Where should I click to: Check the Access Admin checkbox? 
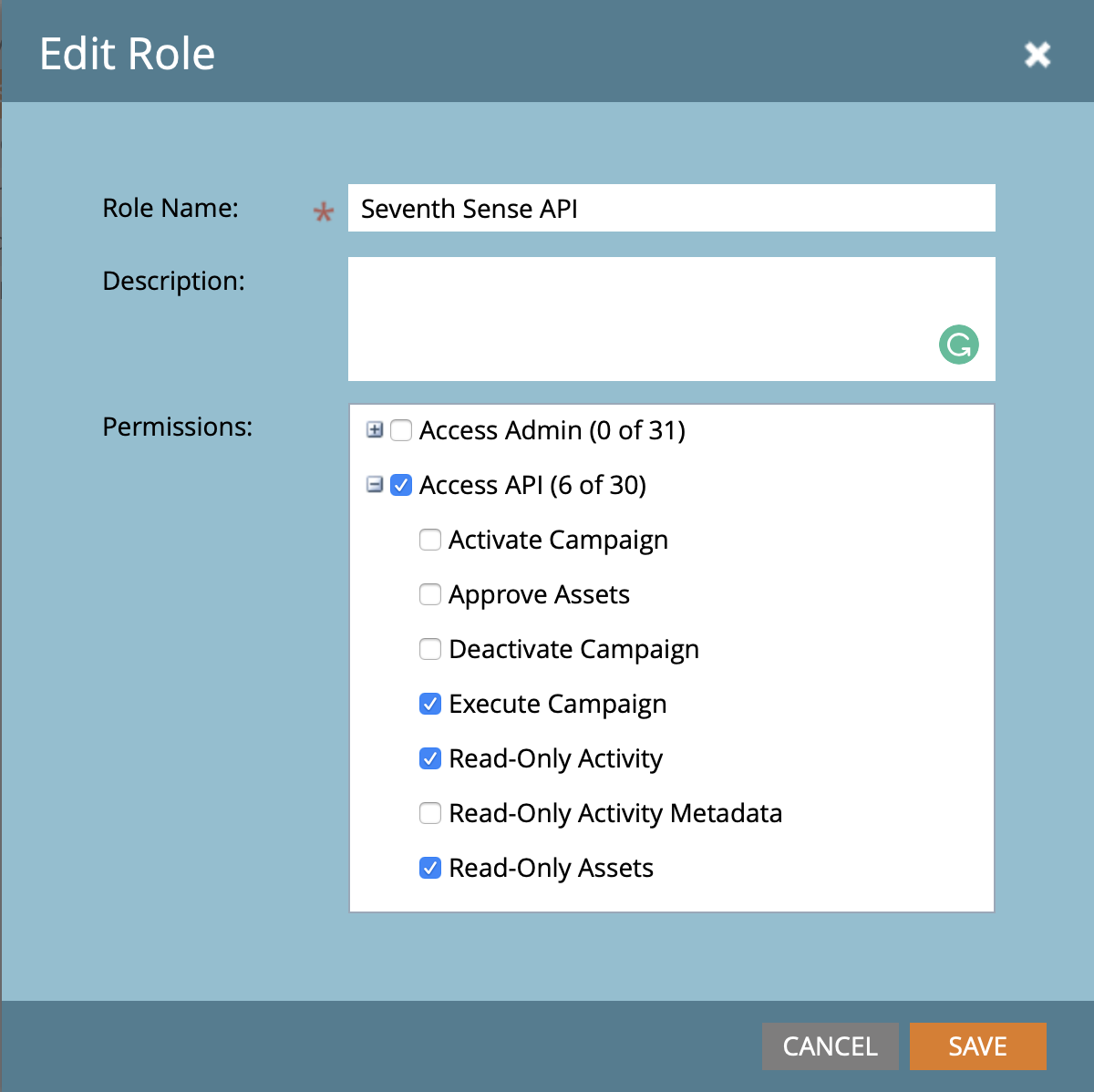pos(401,430)
